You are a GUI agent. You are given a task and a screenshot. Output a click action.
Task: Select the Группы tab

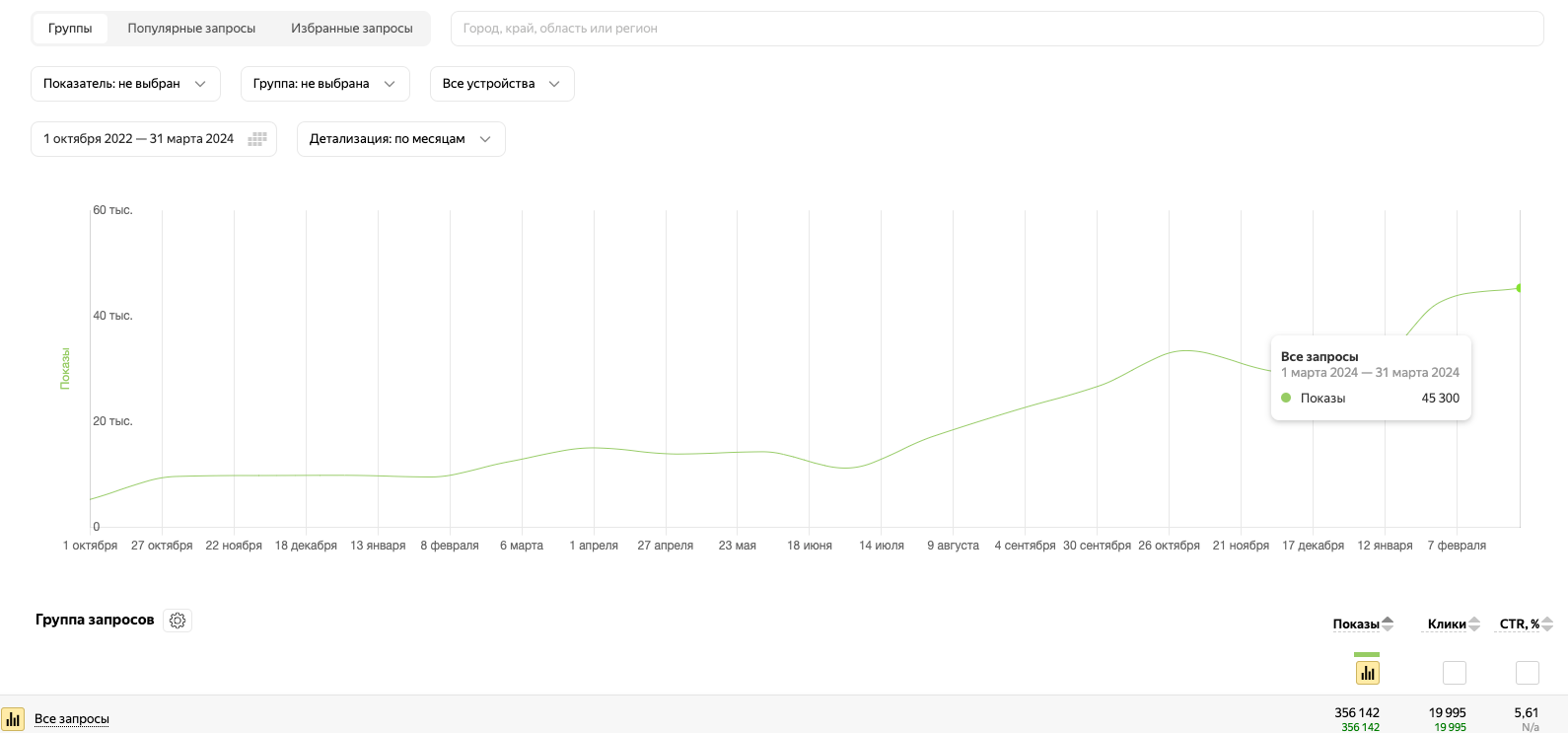[70, 29]
